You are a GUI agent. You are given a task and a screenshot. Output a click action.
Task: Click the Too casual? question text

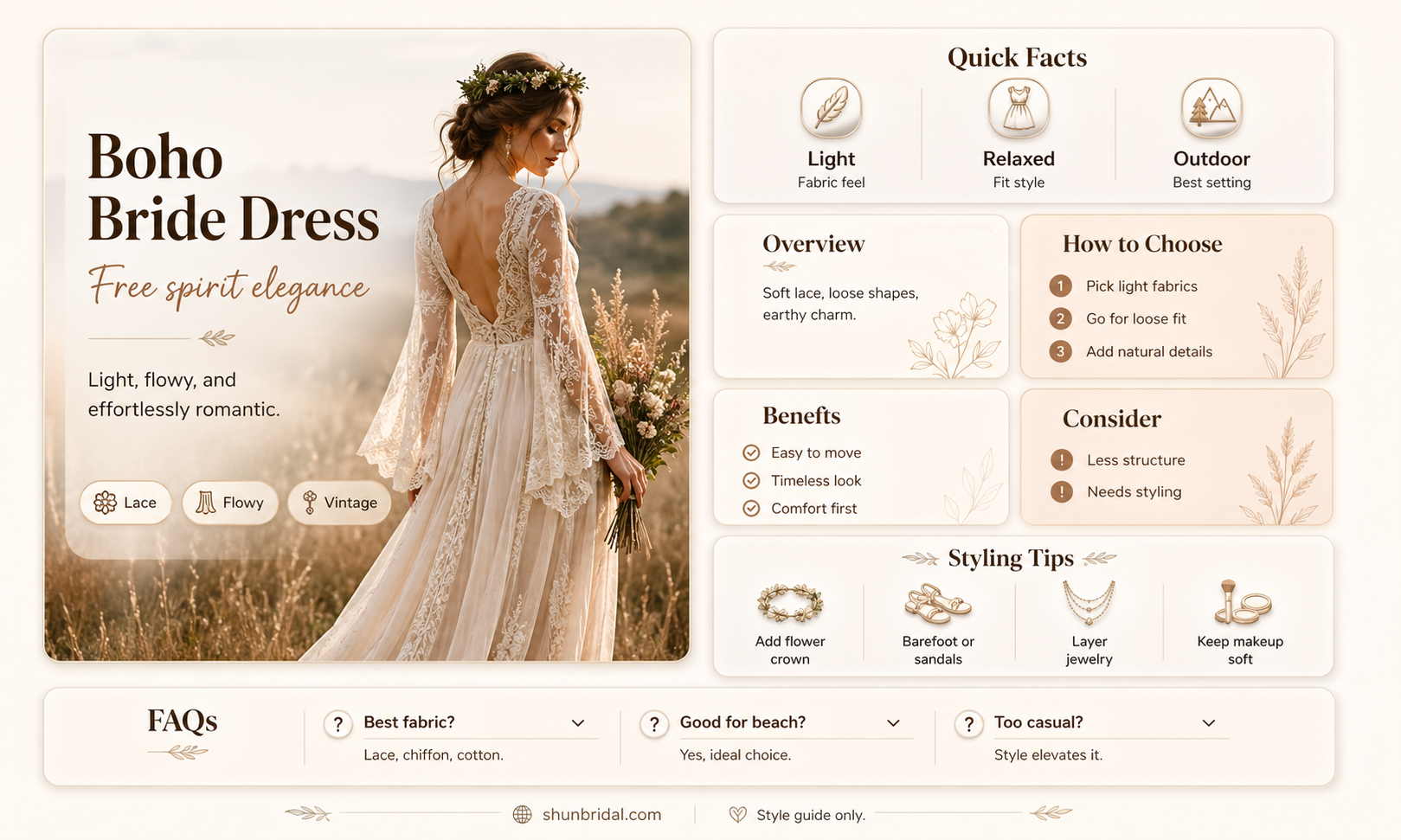pos(1038,722)
